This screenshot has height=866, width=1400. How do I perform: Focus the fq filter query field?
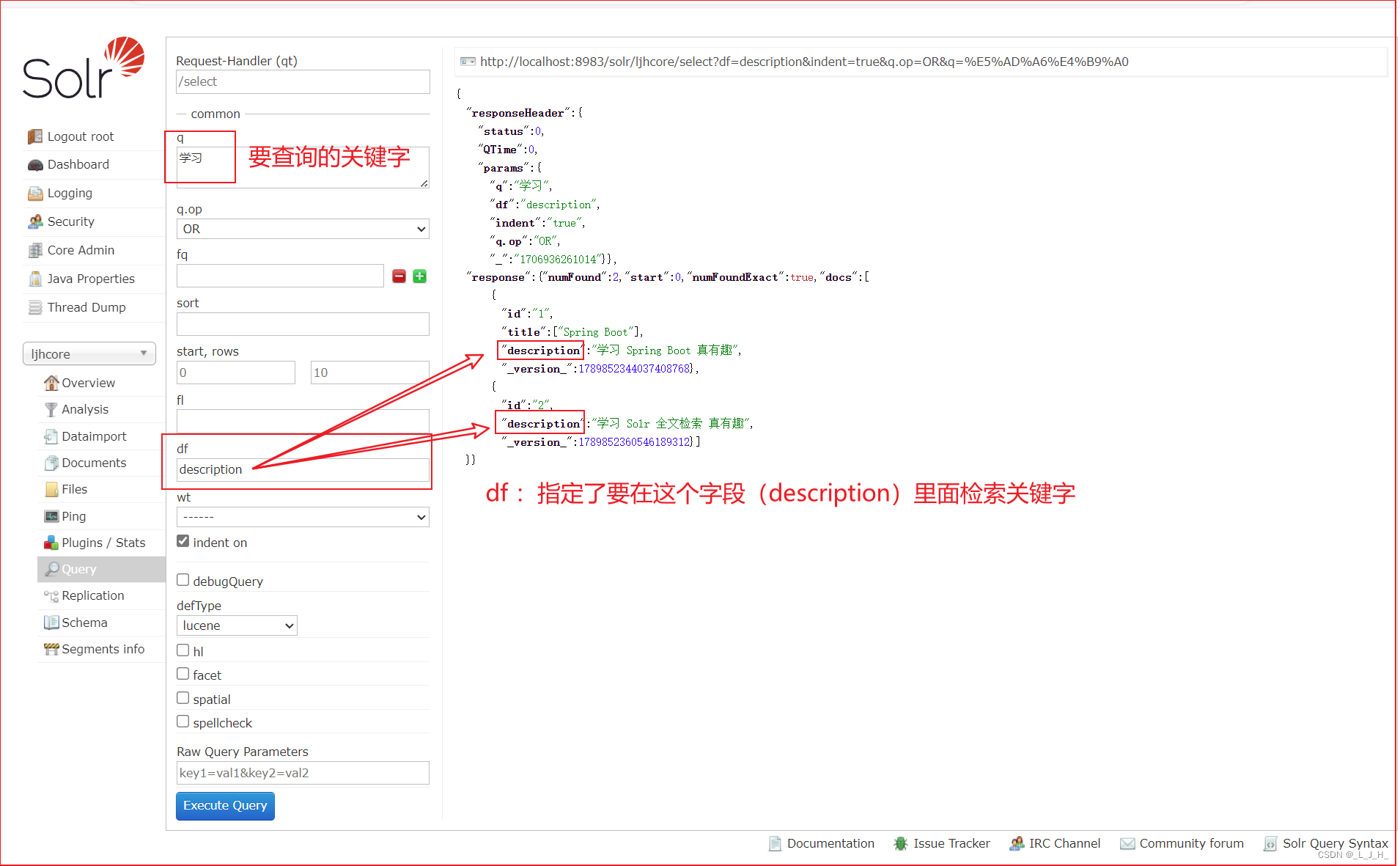280,276
